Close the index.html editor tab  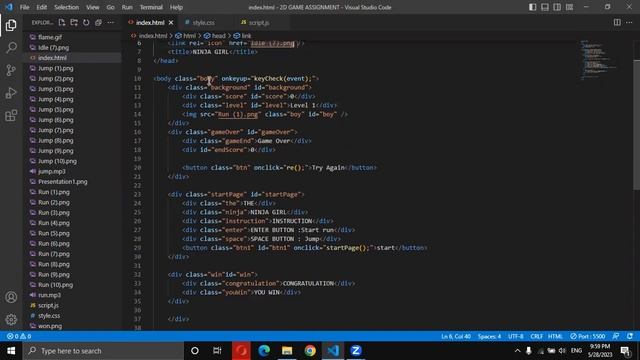171,22
